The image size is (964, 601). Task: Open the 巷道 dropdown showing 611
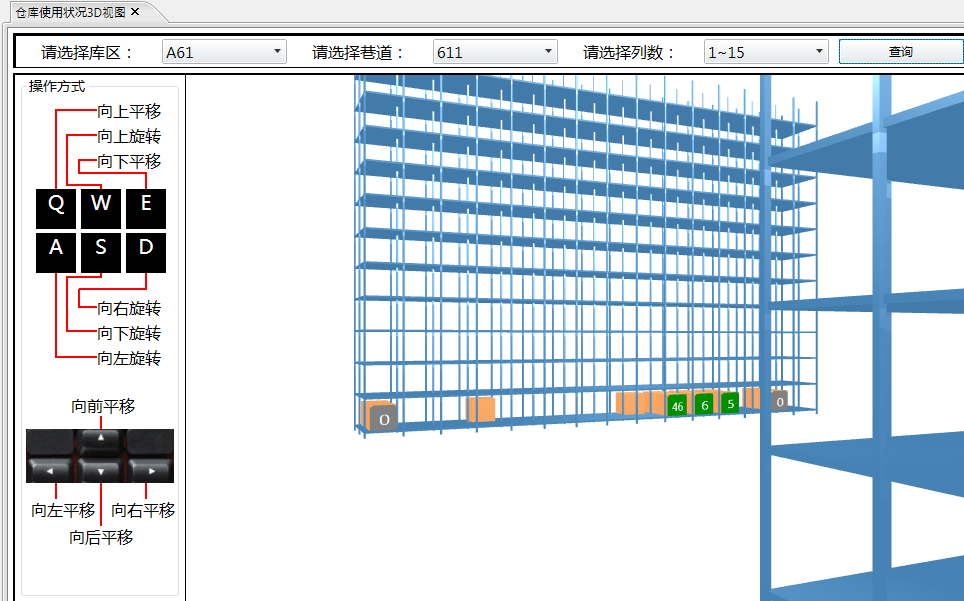[x=495, y=52]
